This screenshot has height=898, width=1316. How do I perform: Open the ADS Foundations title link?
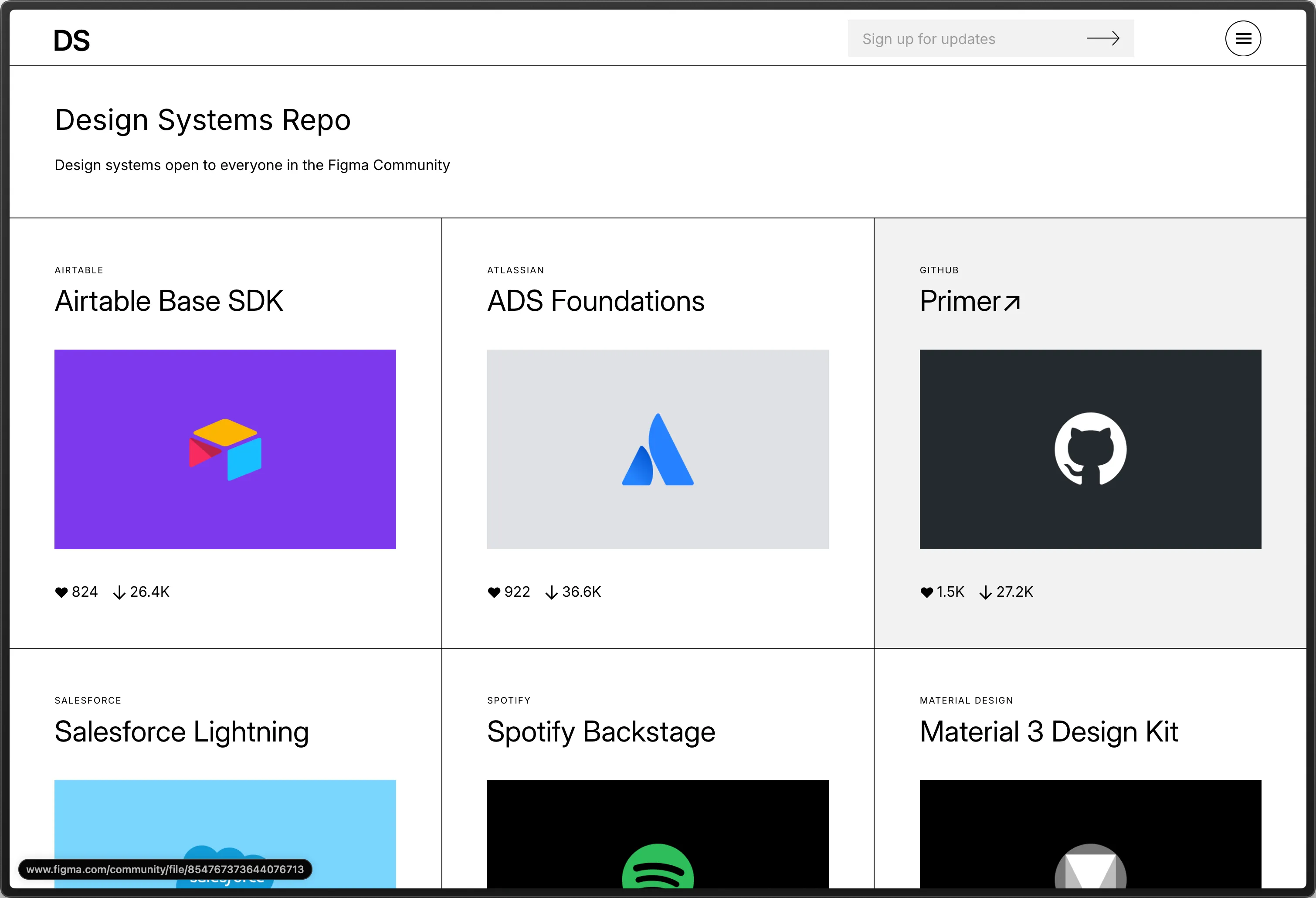click(x=596, y=301)
